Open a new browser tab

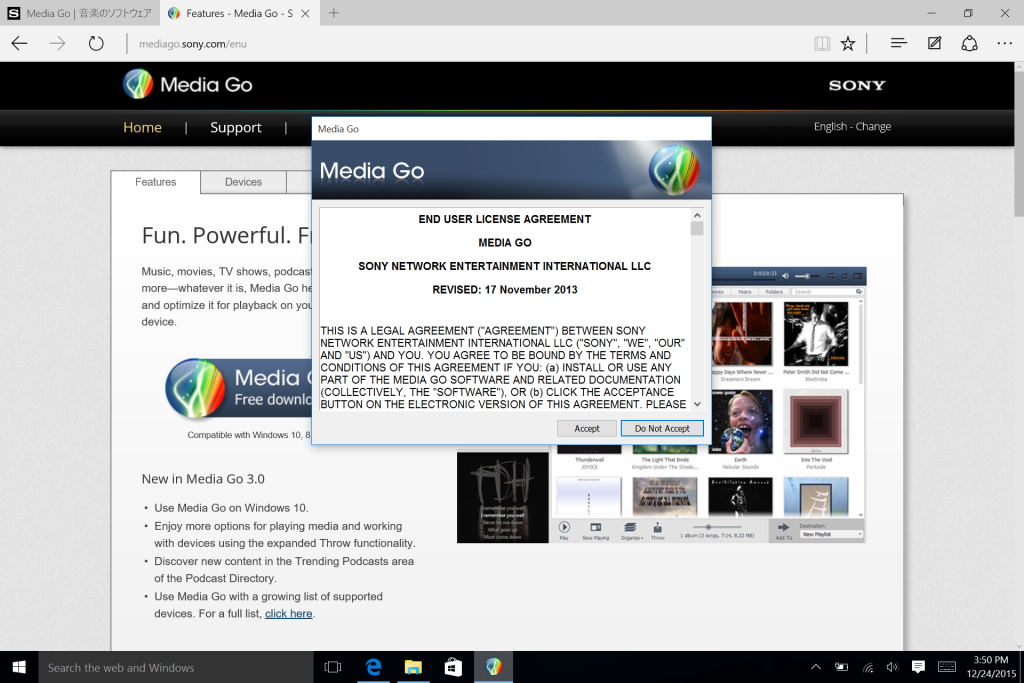click(x=334, y=13)
